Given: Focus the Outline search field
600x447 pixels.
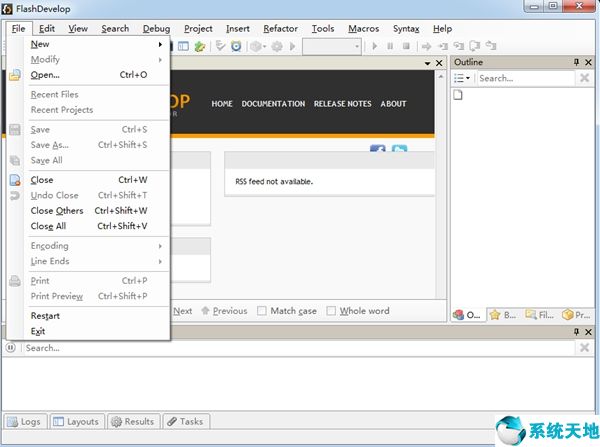Looking at the screenshot, I should (526, 78).
